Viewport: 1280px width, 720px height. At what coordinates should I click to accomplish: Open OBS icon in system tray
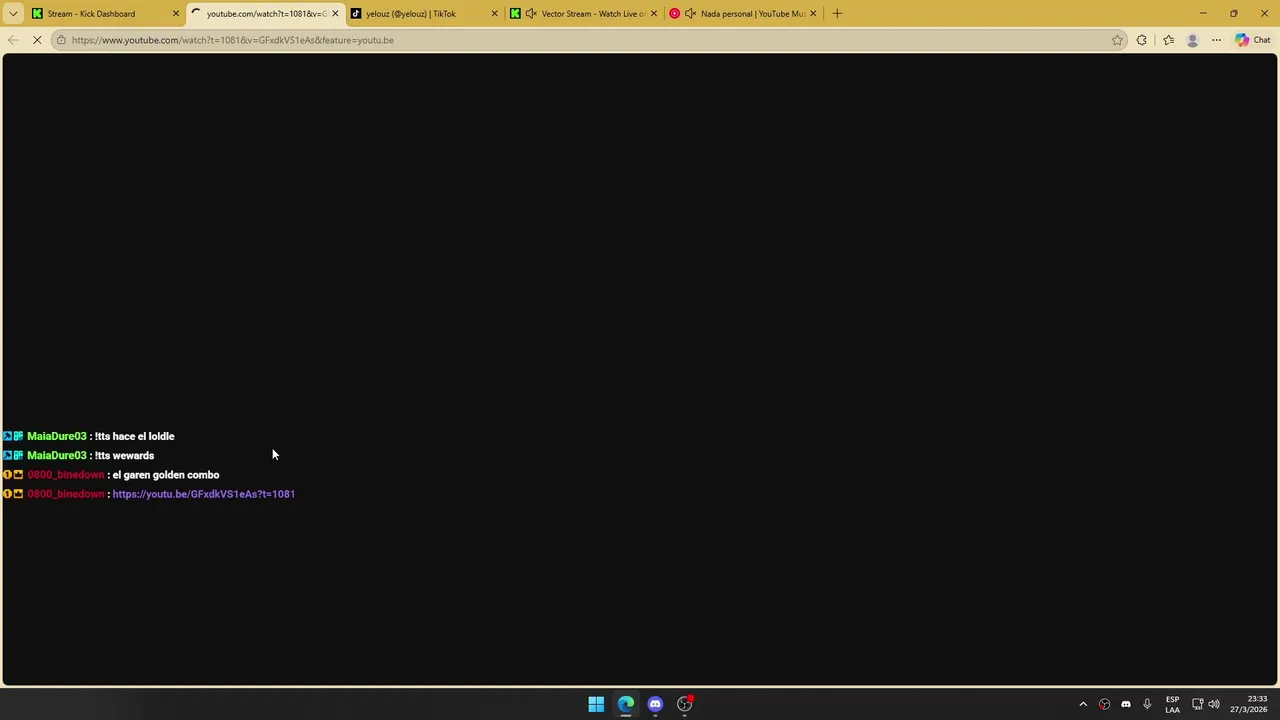[1105, 704]
